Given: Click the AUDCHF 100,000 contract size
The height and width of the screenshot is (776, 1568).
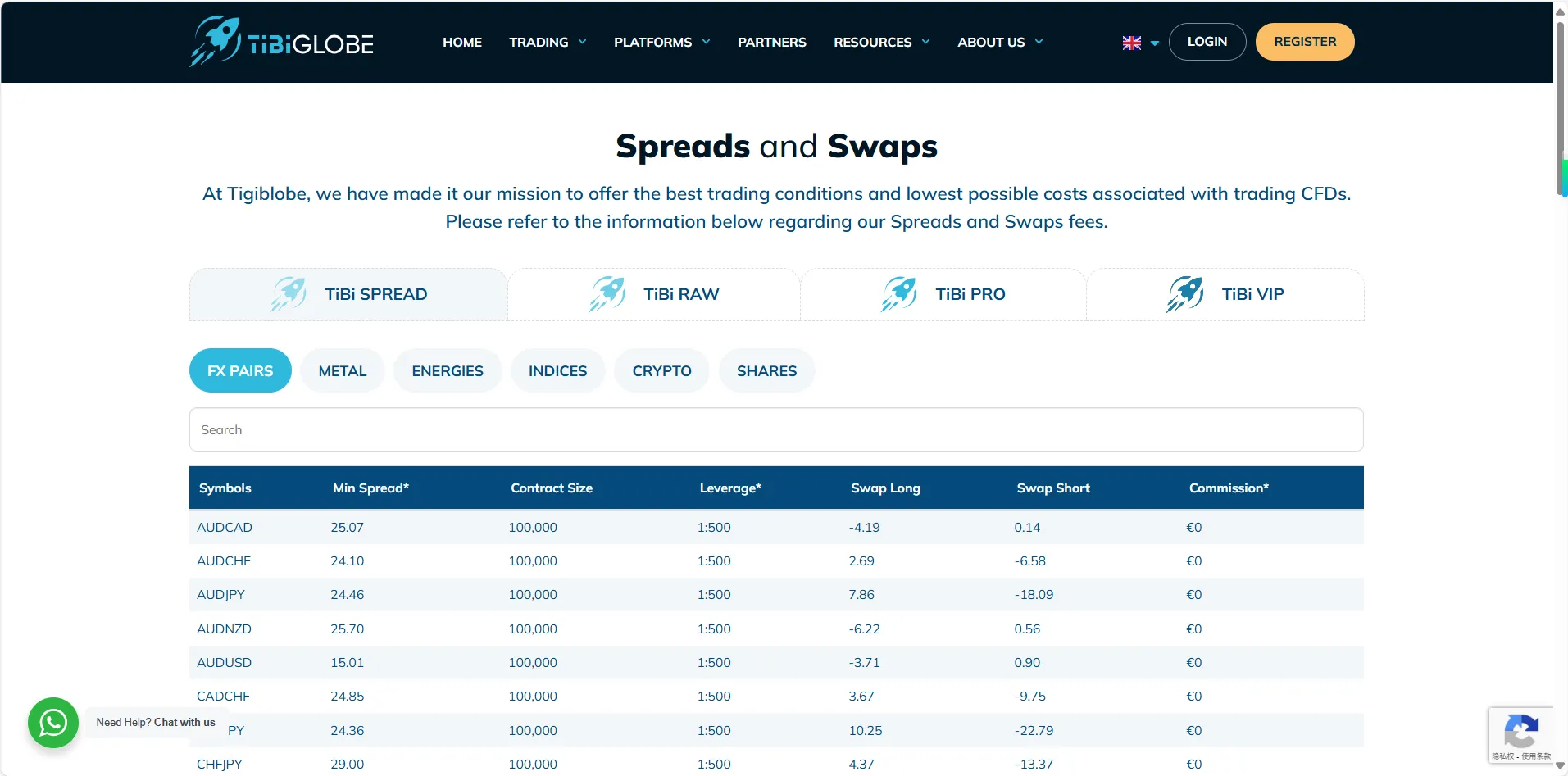Looking at the screenshot, I should [533, 560].
